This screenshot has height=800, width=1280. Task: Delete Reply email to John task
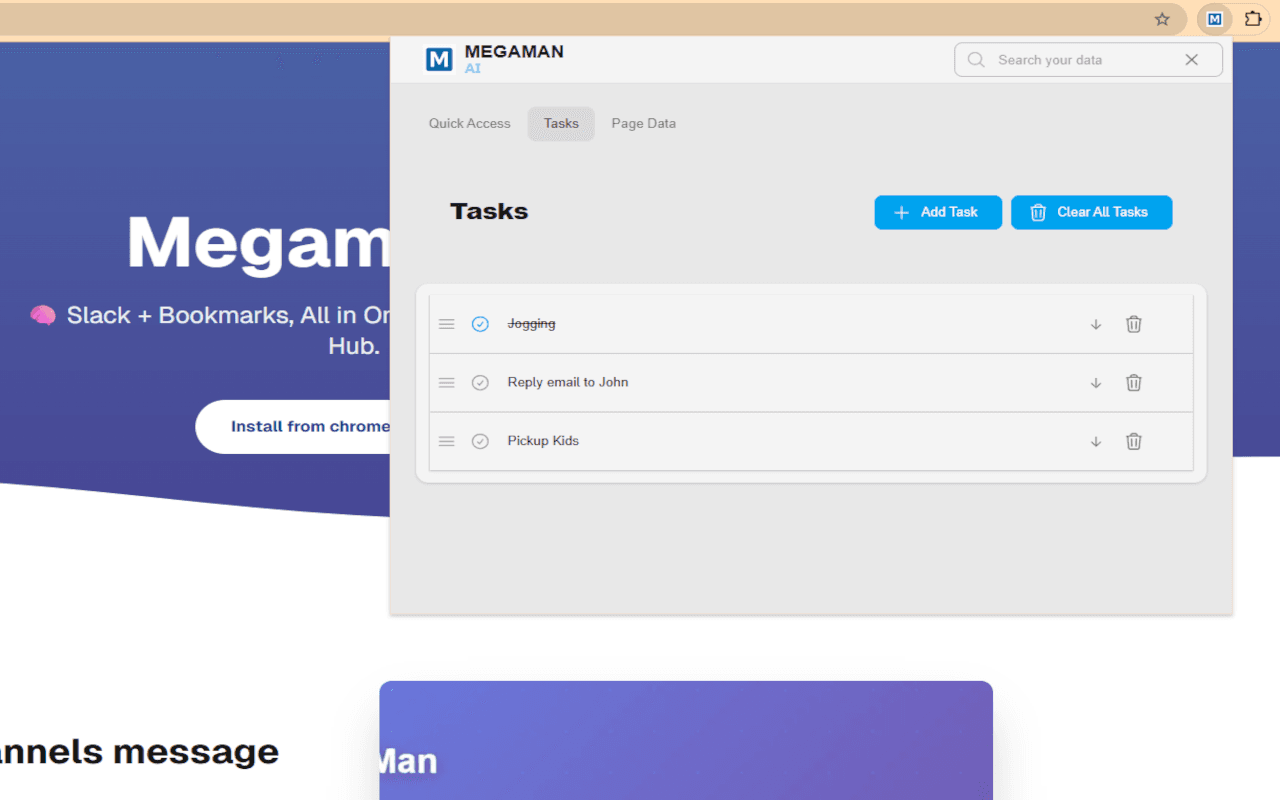tap(1133, 383)
